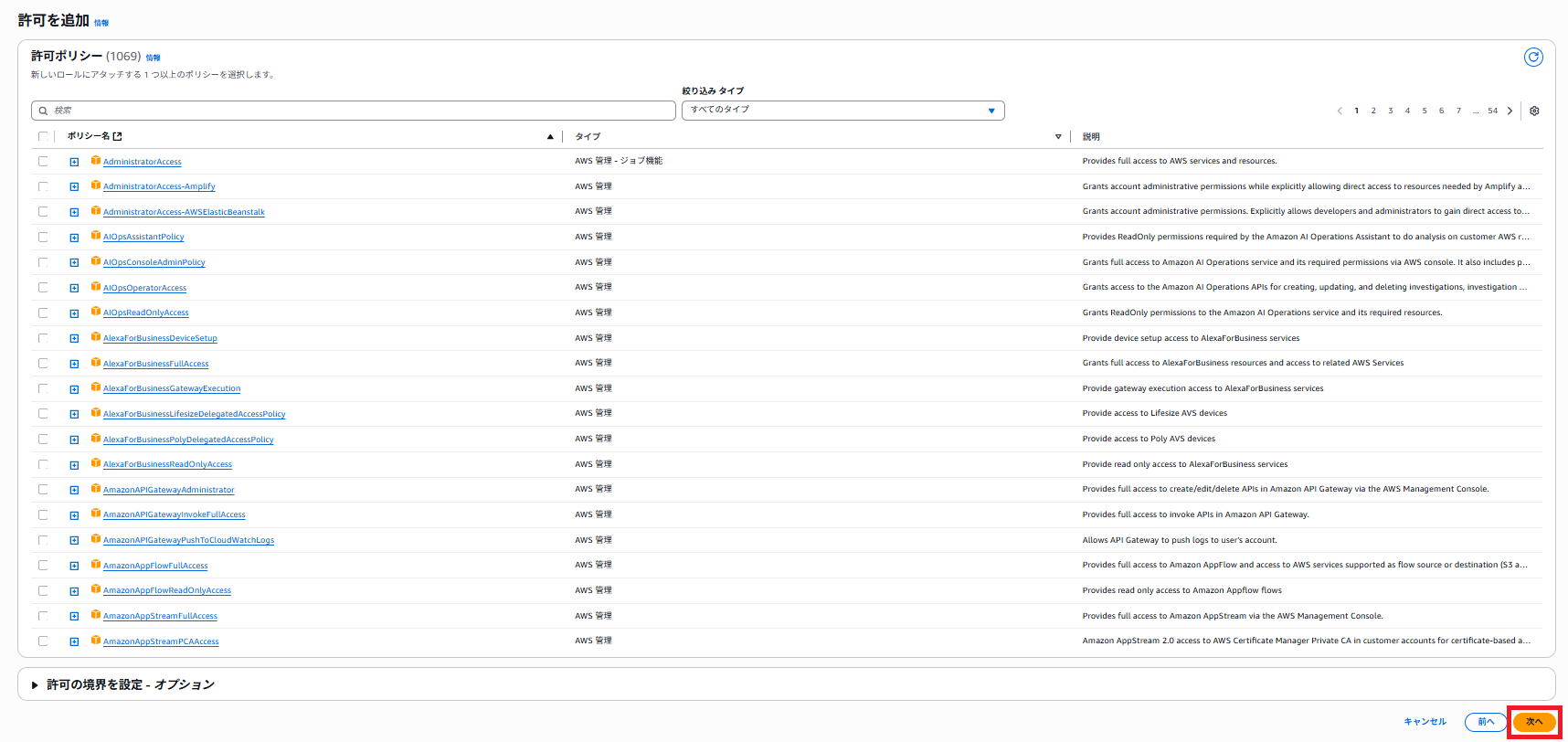
Task: Open the table preferences gear icon
Action: [1534, 111]
